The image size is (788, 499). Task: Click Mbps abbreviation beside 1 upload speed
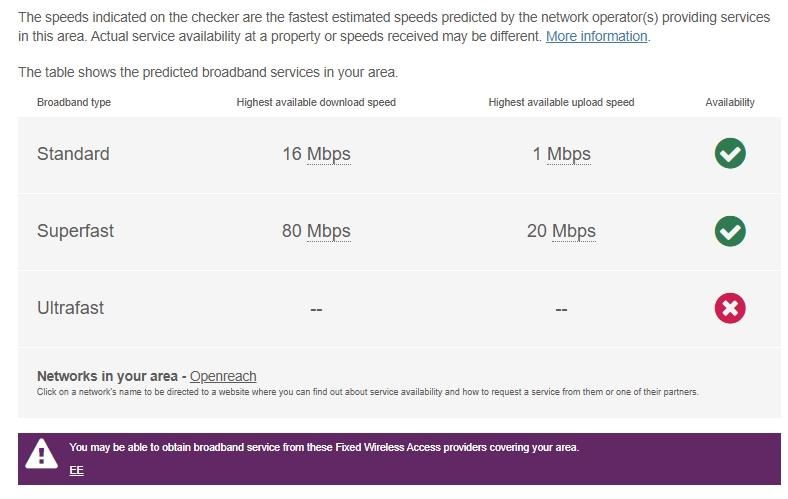[x=568, y=154]
